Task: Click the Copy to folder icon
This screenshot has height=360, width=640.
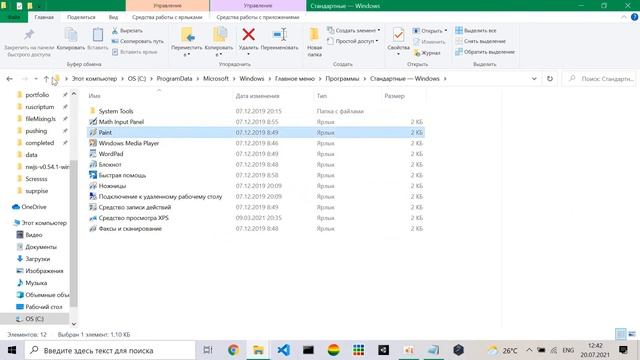Action: (219, 35)
